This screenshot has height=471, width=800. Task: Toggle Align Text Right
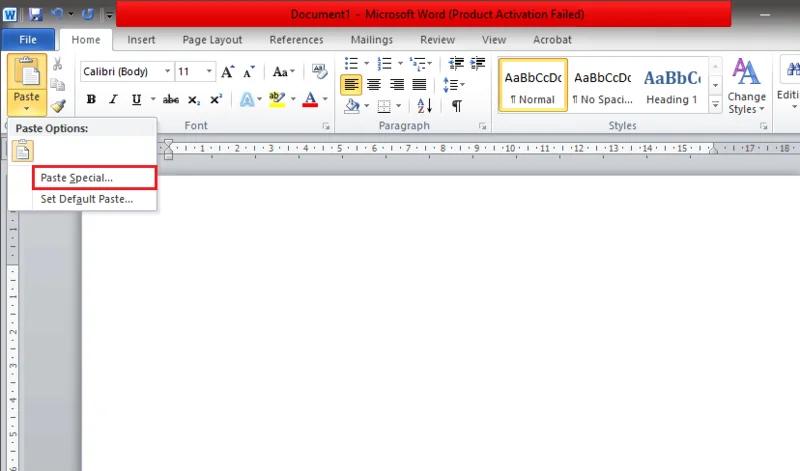pyautogui.click(x=396, y=84)
